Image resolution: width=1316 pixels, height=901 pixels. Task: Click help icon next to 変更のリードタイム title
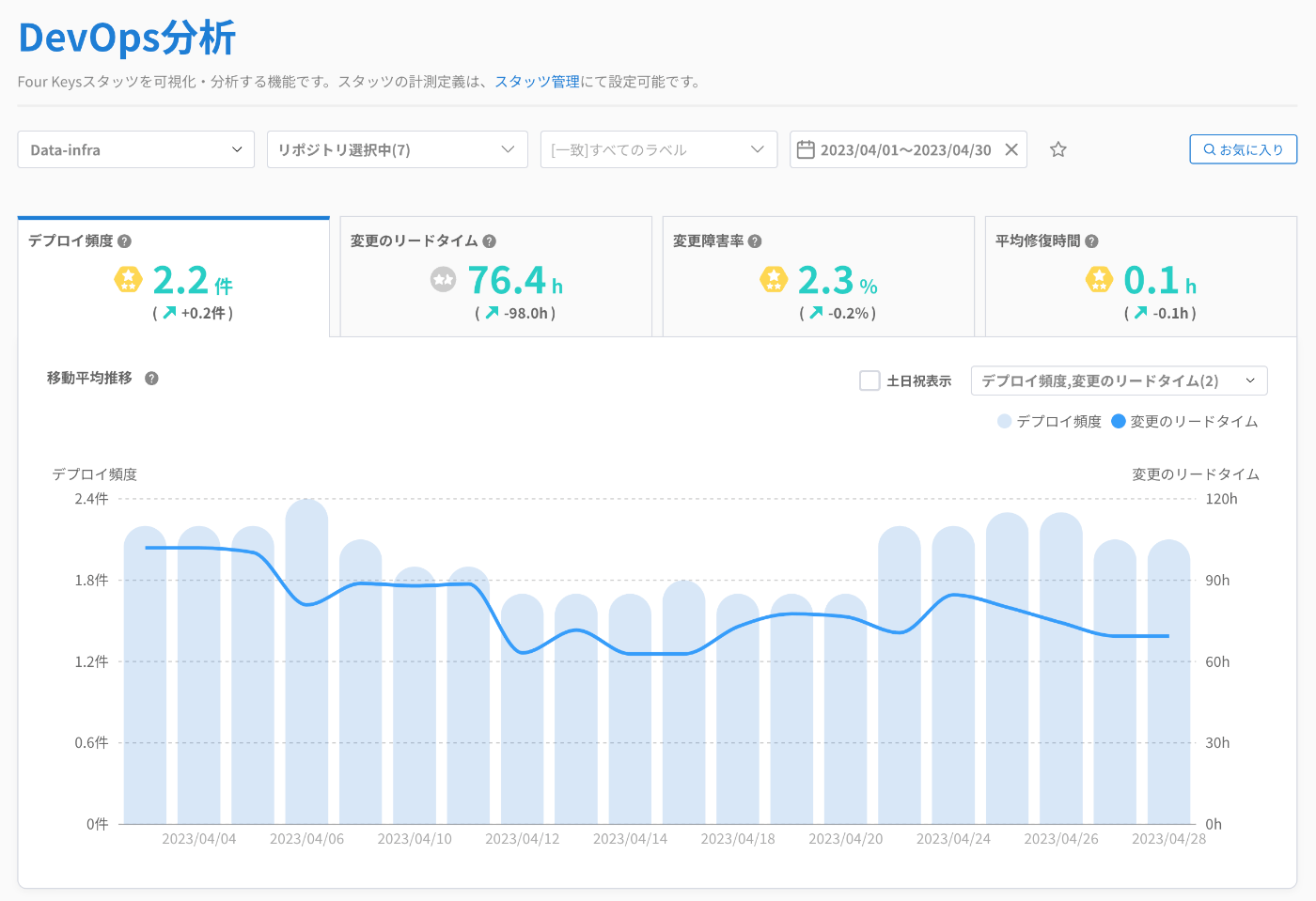[489, 241]
